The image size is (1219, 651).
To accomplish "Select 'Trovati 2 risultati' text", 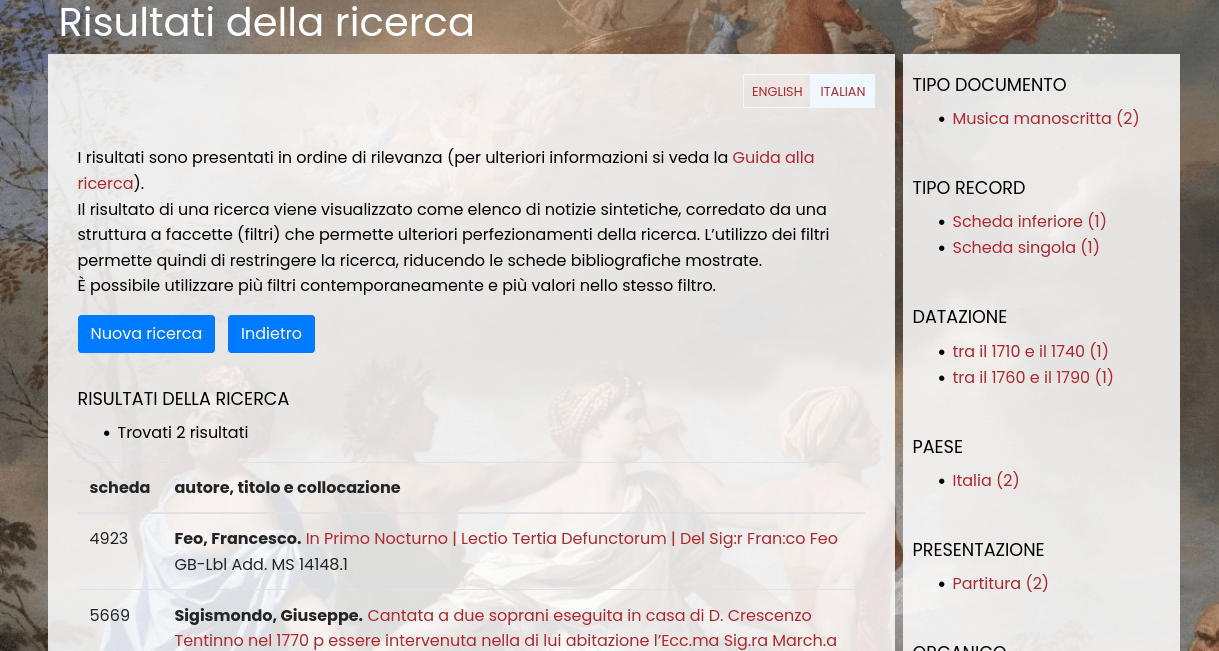I will [x=183, y=432].
